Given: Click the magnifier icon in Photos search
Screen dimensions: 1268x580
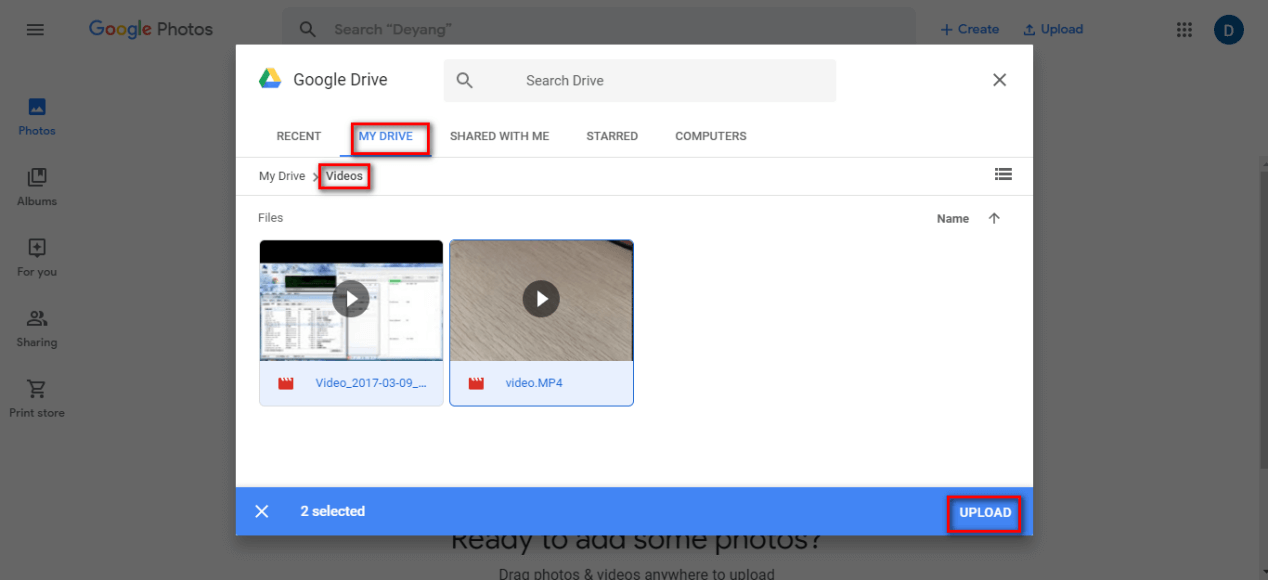Looking at the screenshot, I should point(309,30).
